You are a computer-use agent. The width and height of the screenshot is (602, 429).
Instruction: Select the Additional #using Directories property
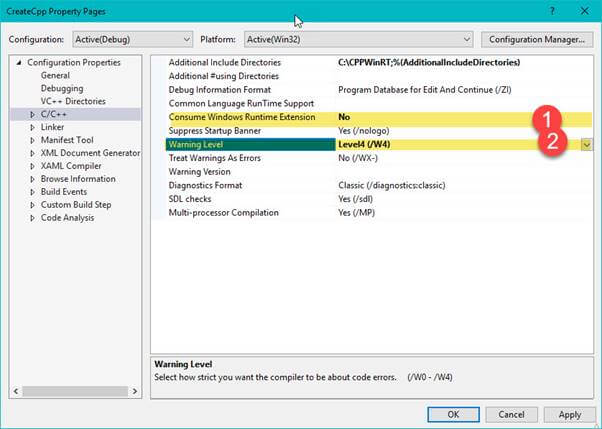(223, 76)
